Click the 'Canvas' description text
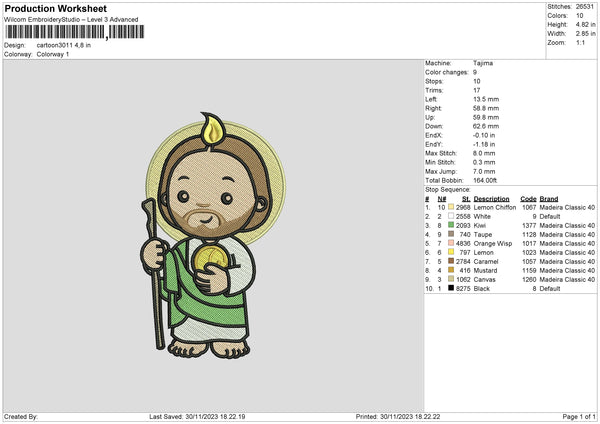Image resolution: width=600 pixels, height=424 pixels. 484,279
